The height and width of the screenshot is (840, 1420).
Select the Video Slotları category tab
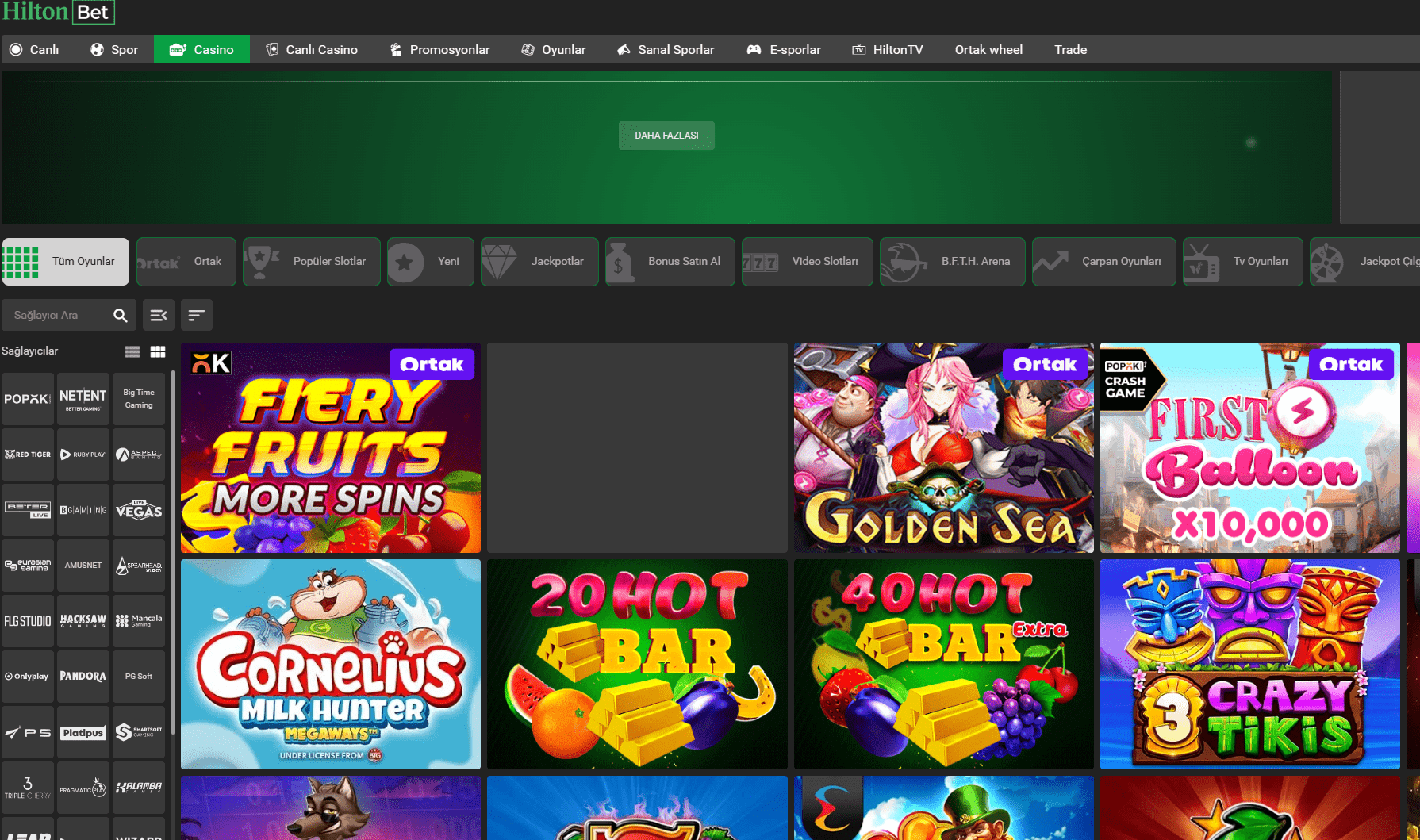(808, 262)
